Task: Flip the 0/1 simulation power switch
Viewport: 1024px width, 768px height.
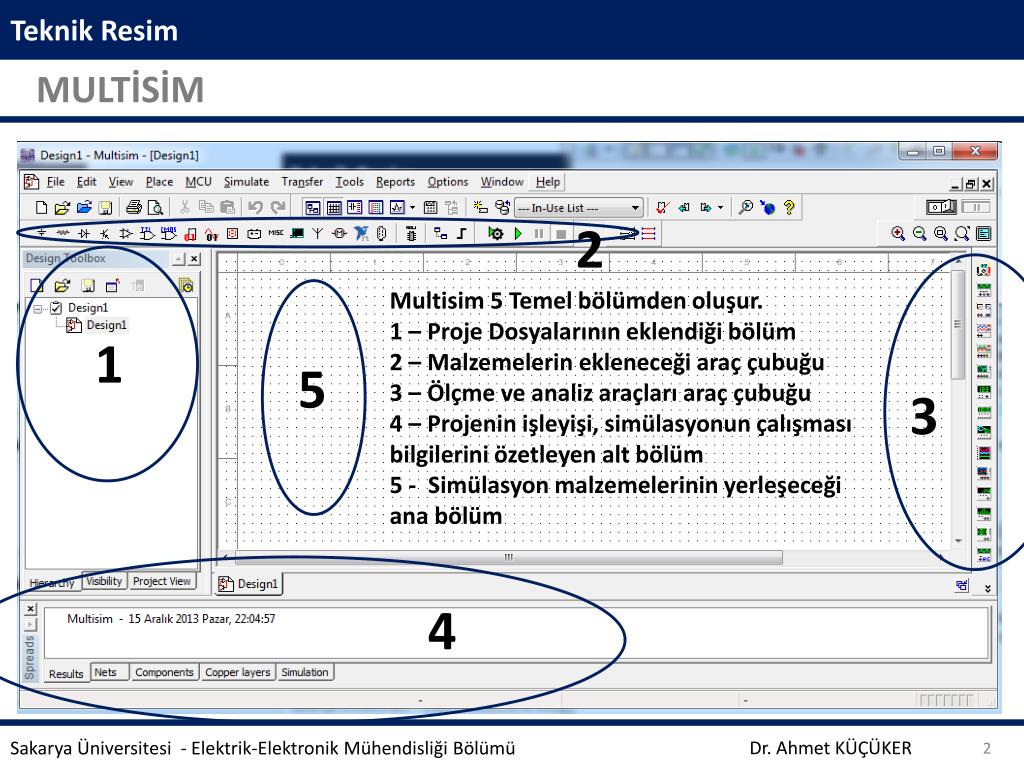Action: 941,208
